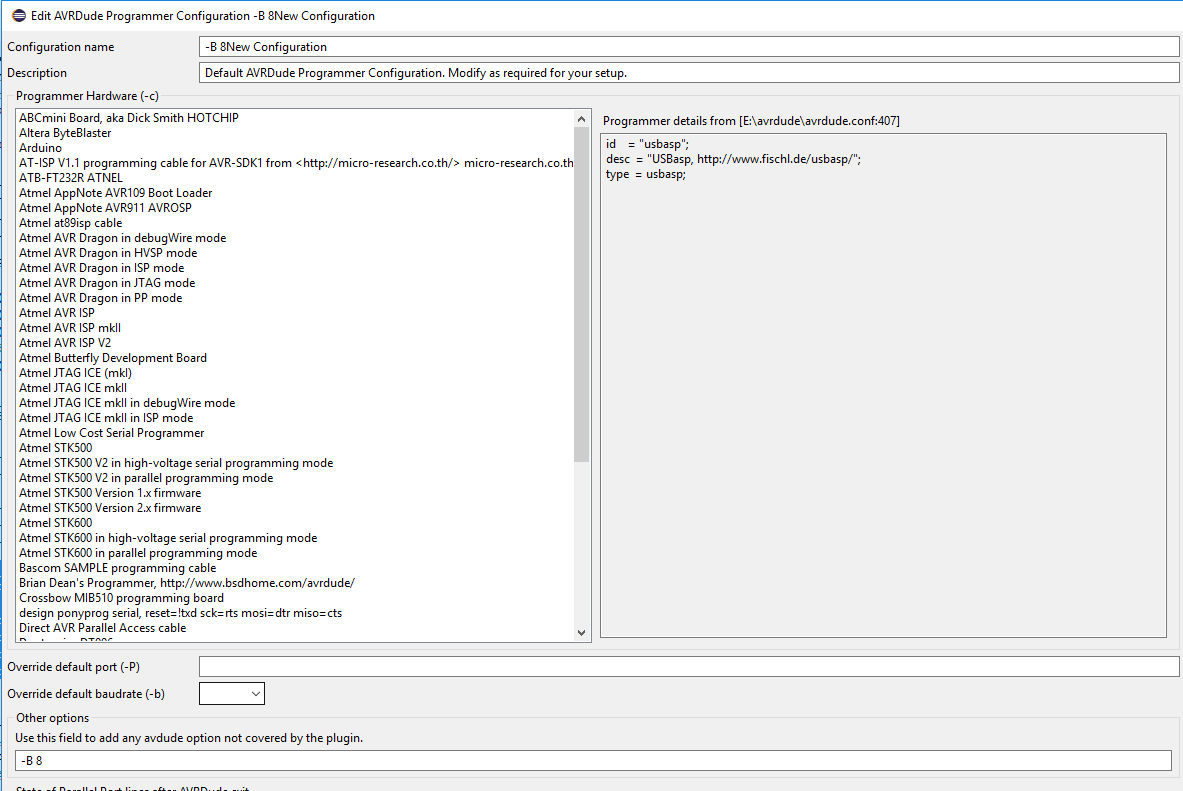Select the plain Atmel STK500 entry
This screenshot has width=1183, height=791.
coord(55,448)
